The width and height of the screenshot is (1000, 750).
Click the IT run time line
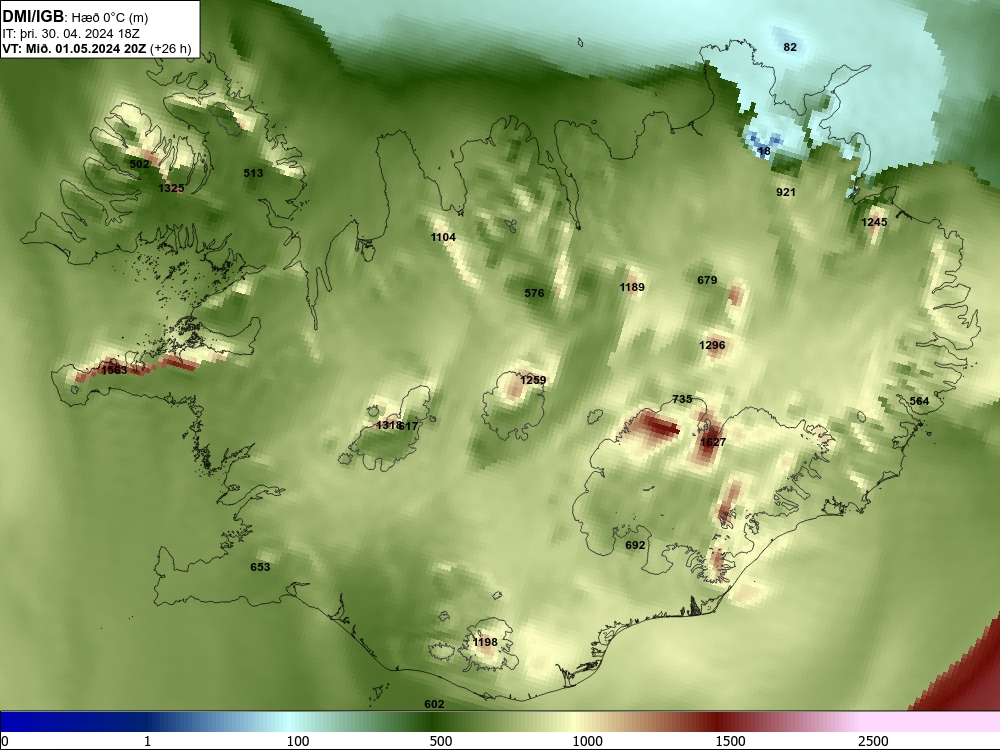[x=71, y=33]
